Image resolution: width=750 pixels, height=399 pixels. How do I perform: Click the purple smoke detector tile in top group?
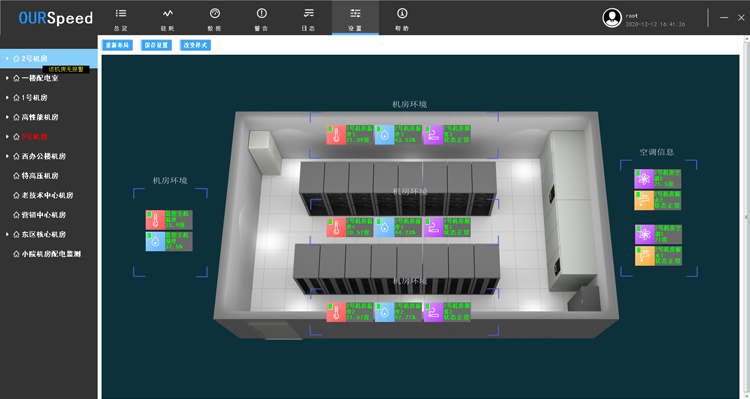(433, 135)
